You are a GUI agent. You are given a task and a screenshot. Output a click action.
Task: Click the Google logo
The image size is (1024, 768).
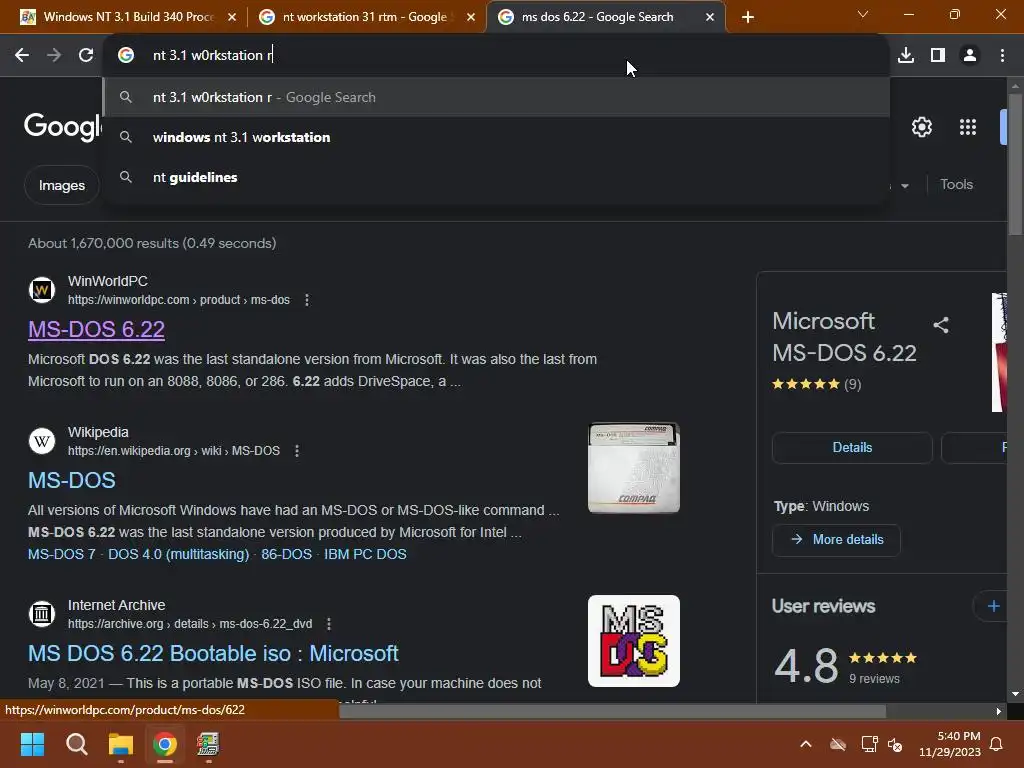(63, 125)
